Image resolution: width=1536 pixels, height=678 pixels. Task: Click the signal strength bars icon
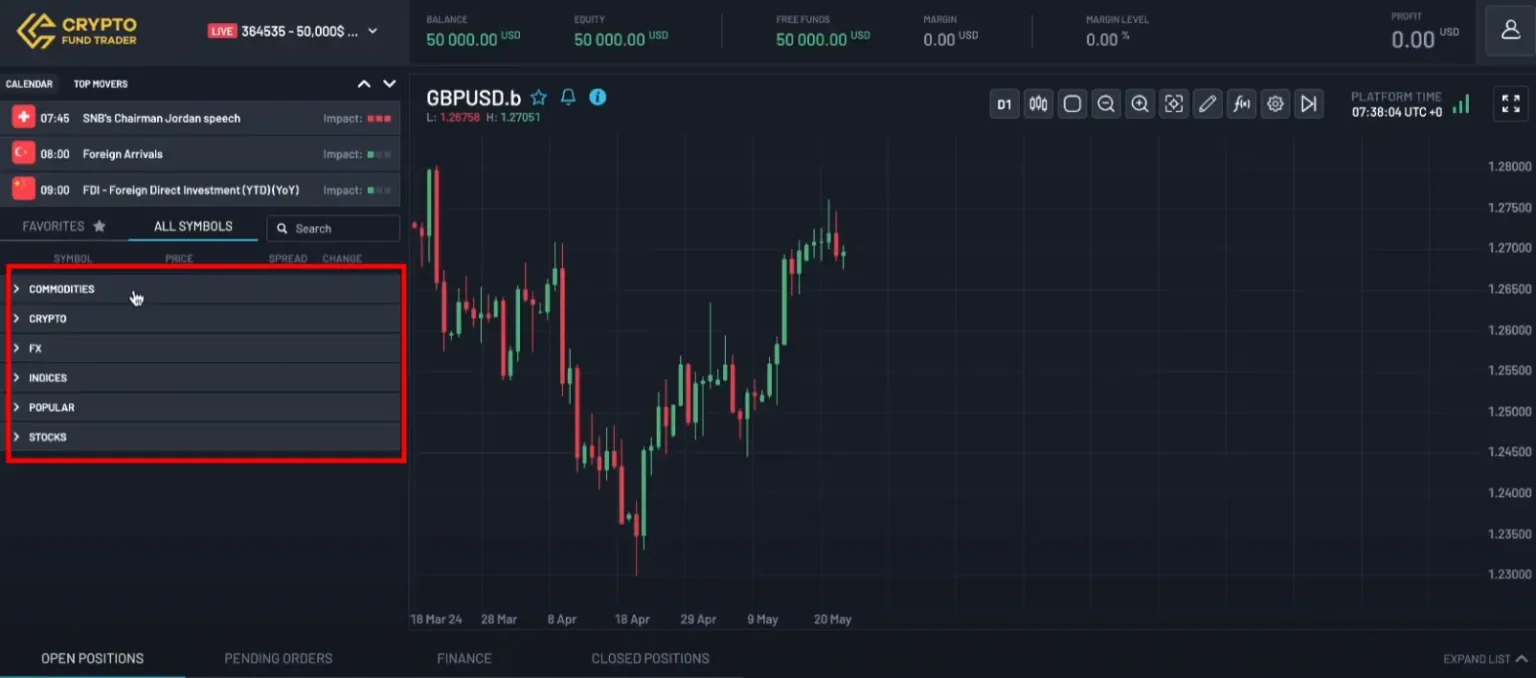tap(1461, 104)
